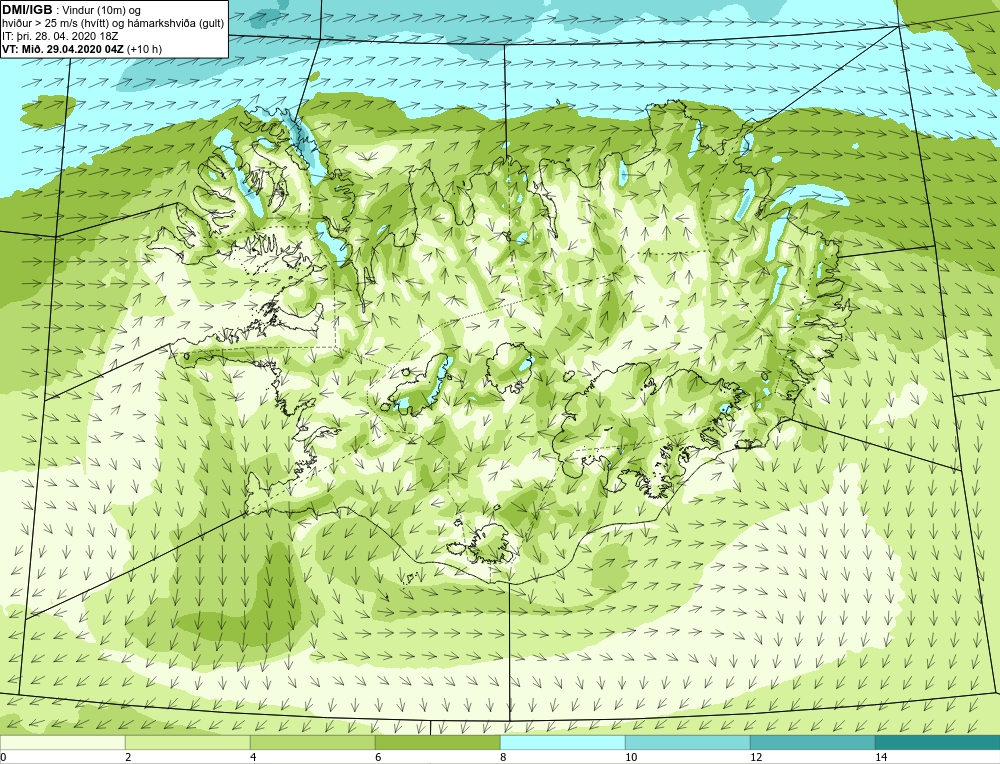1000x764 pixels.
Task: Select the 10–12 m/s cyan swatch
Action: pyautogui.click(x=688, y=742)
